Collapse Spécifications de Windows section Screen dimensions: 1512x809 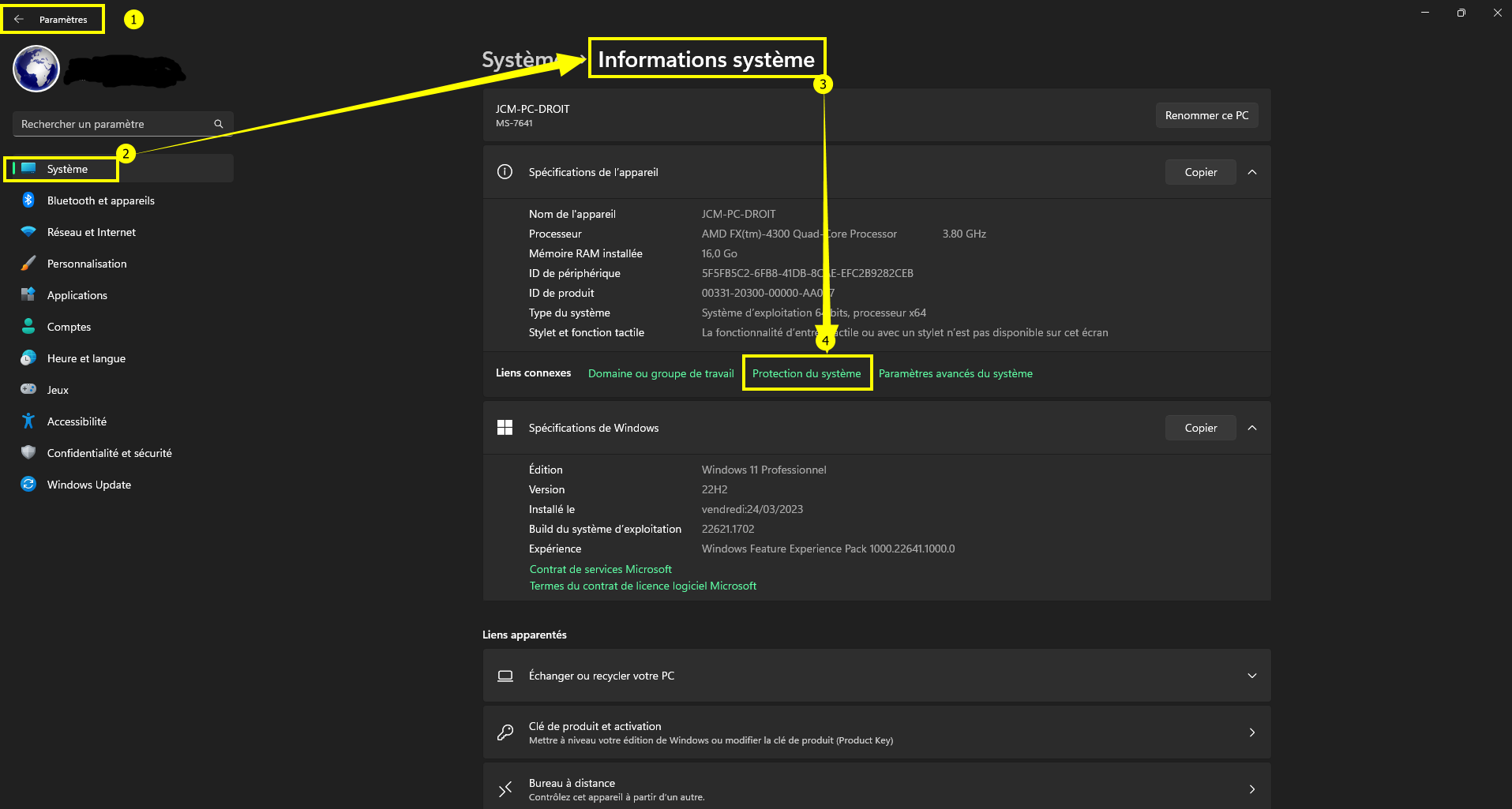(x=1252, y=428)
